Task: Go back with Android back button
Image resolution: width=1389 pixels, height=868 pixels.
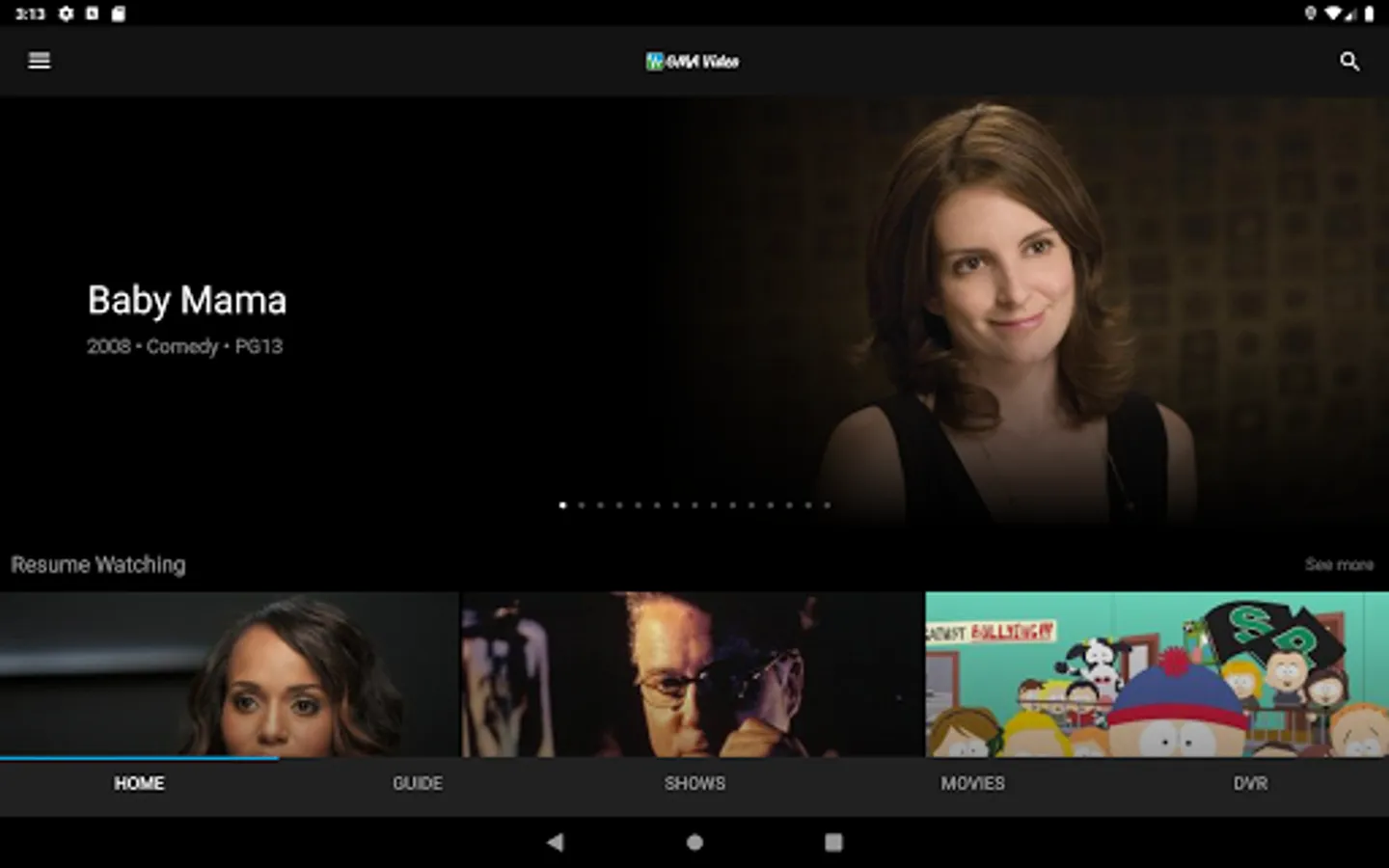Action: [x=555, y=842]
